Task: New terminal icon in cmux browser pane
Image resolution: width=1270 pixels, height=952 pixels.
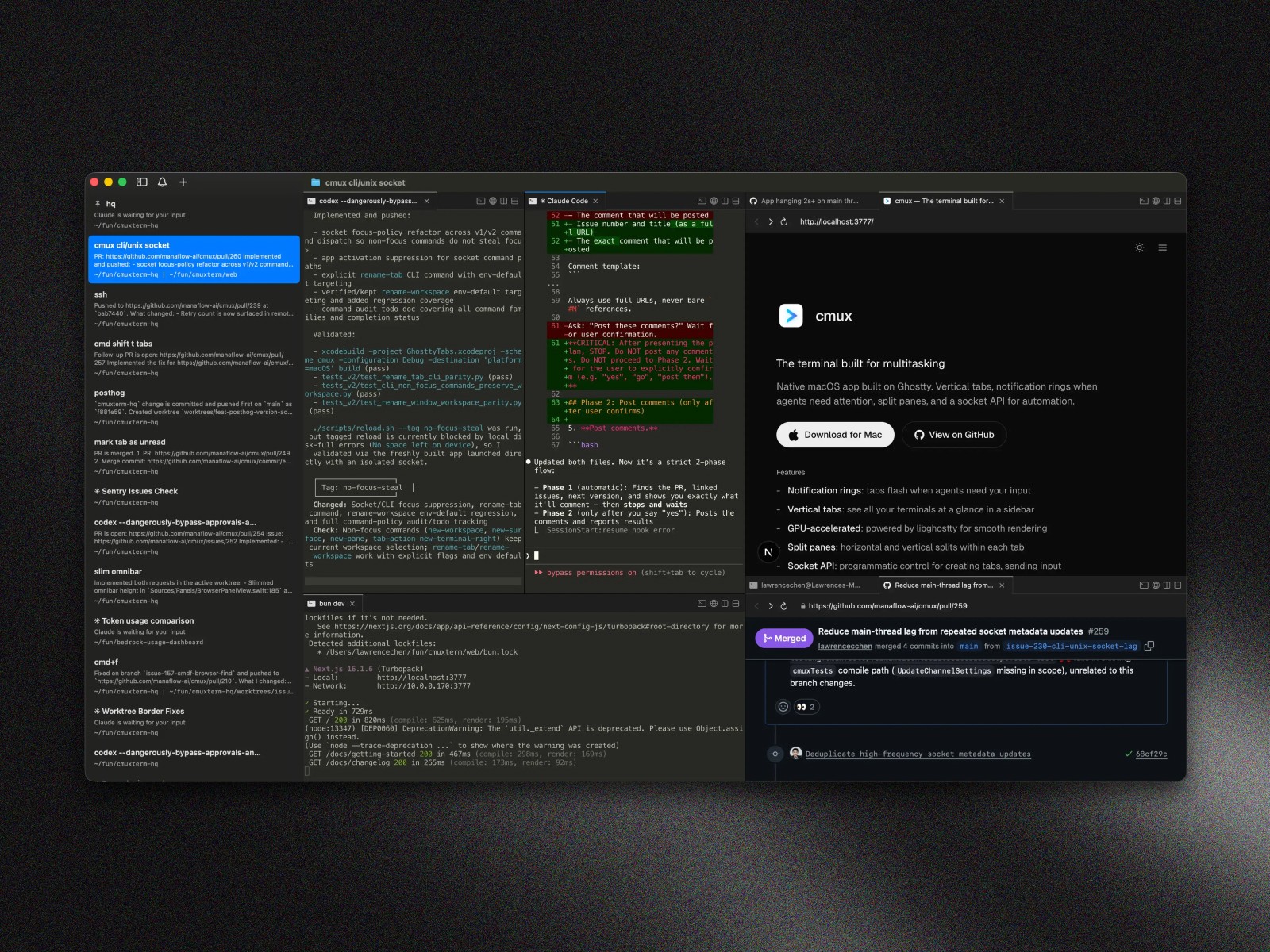Action: click(1144, 202)
